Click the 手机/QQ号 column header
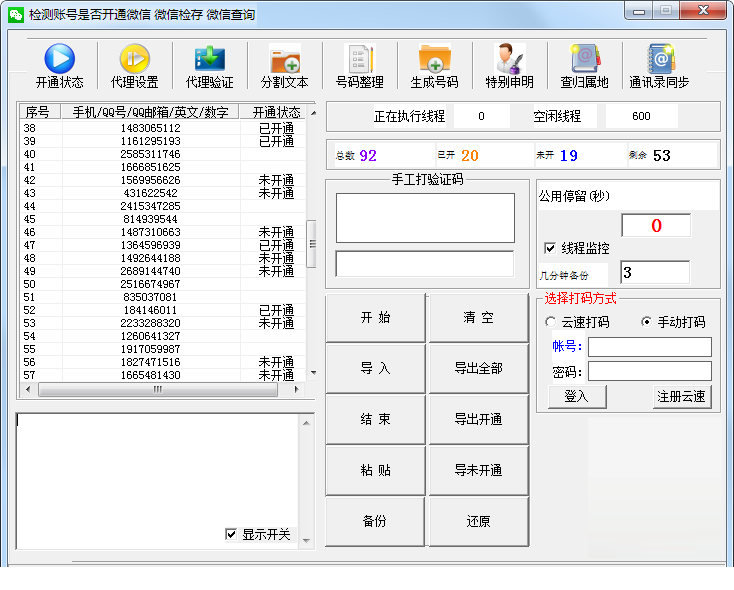The image size is (734, 590). click(x=150, y=112)
